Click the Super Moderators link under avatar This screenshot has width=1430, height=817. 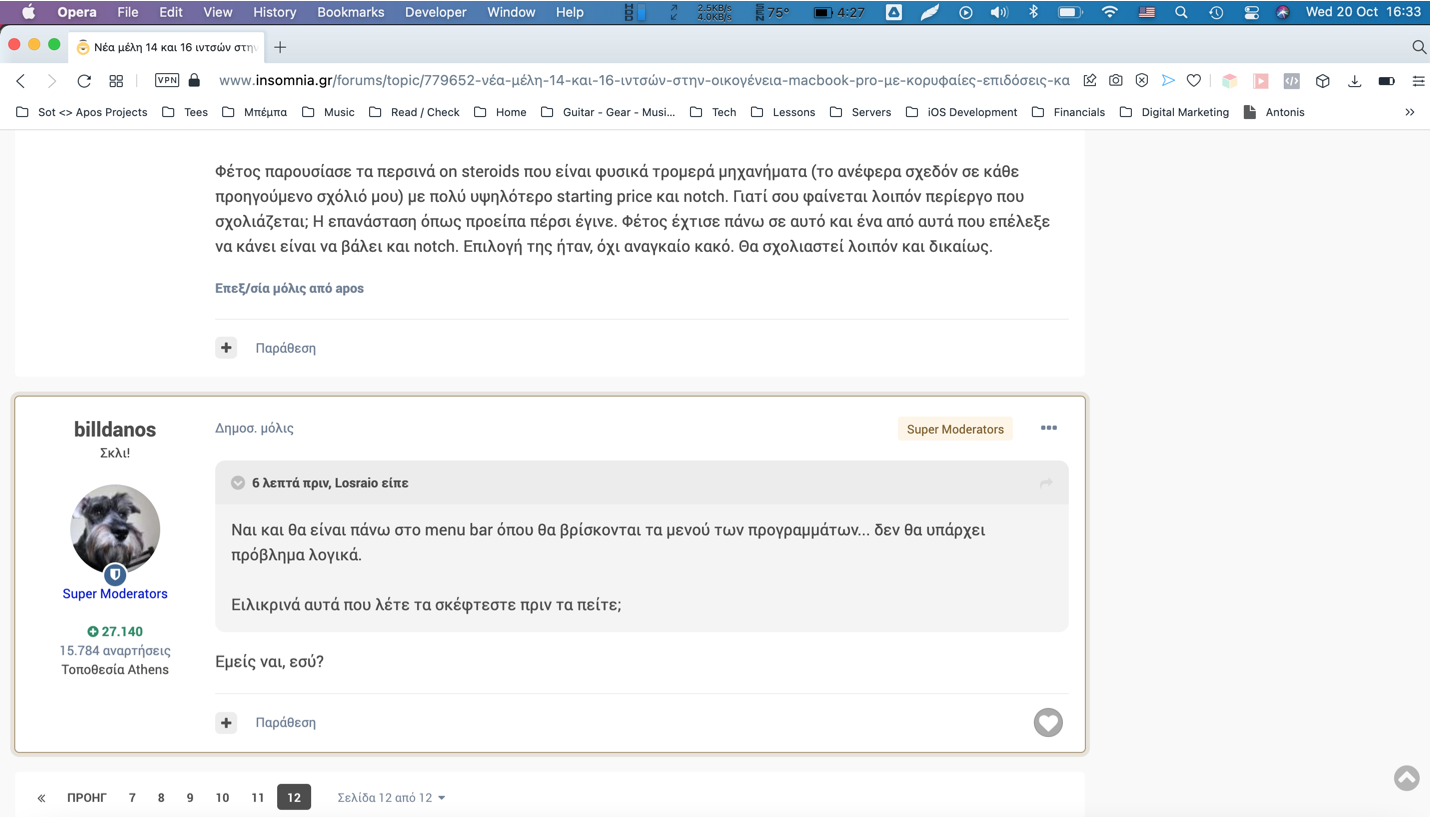click(x=115, y=593)
